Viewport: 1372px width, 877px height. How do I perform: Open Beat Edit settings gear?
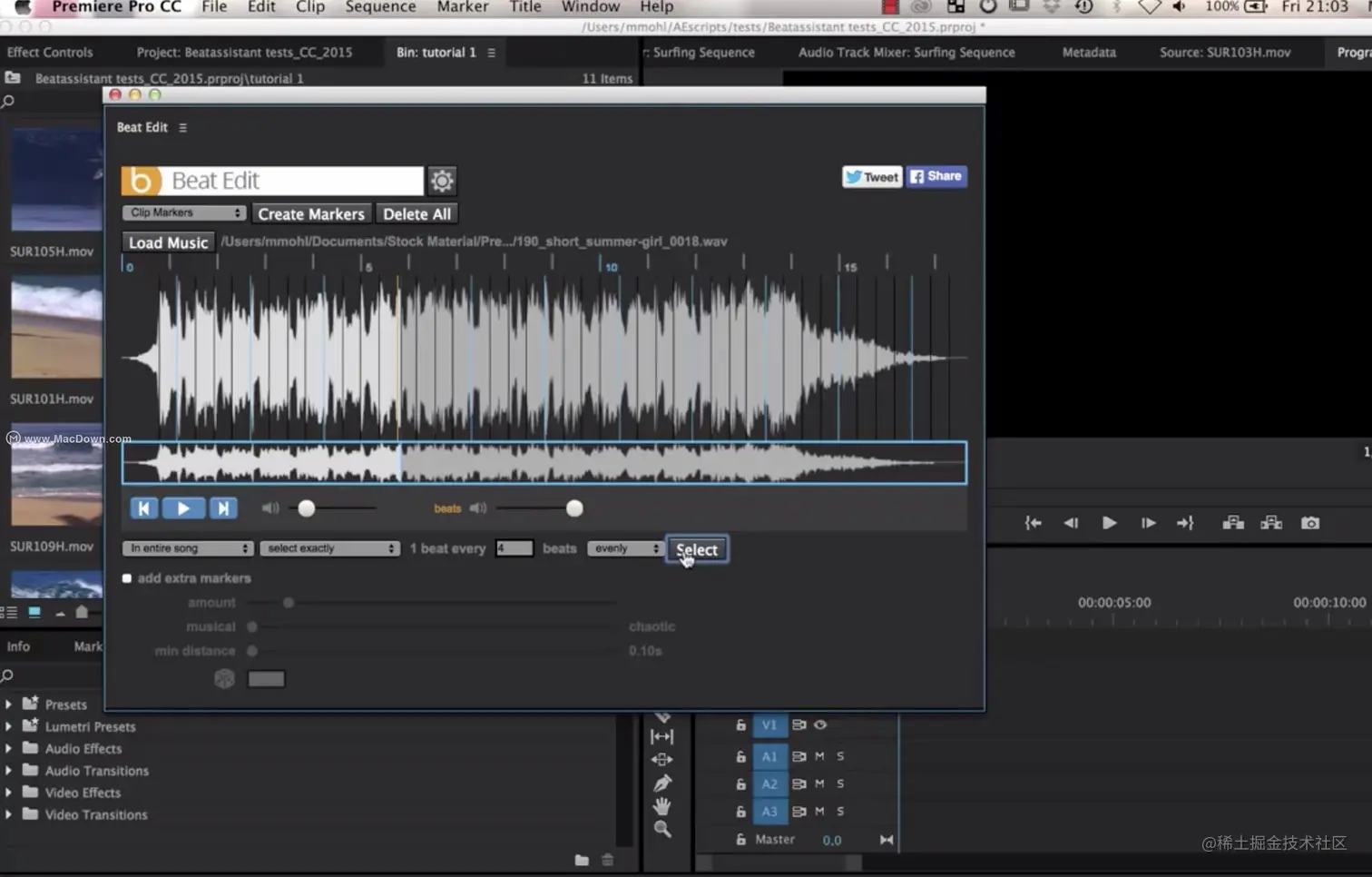pos(442,181)
